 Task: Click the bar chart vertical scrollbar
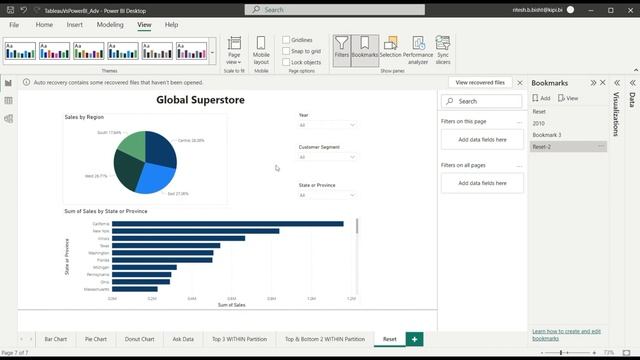click(x=357, y=226)
